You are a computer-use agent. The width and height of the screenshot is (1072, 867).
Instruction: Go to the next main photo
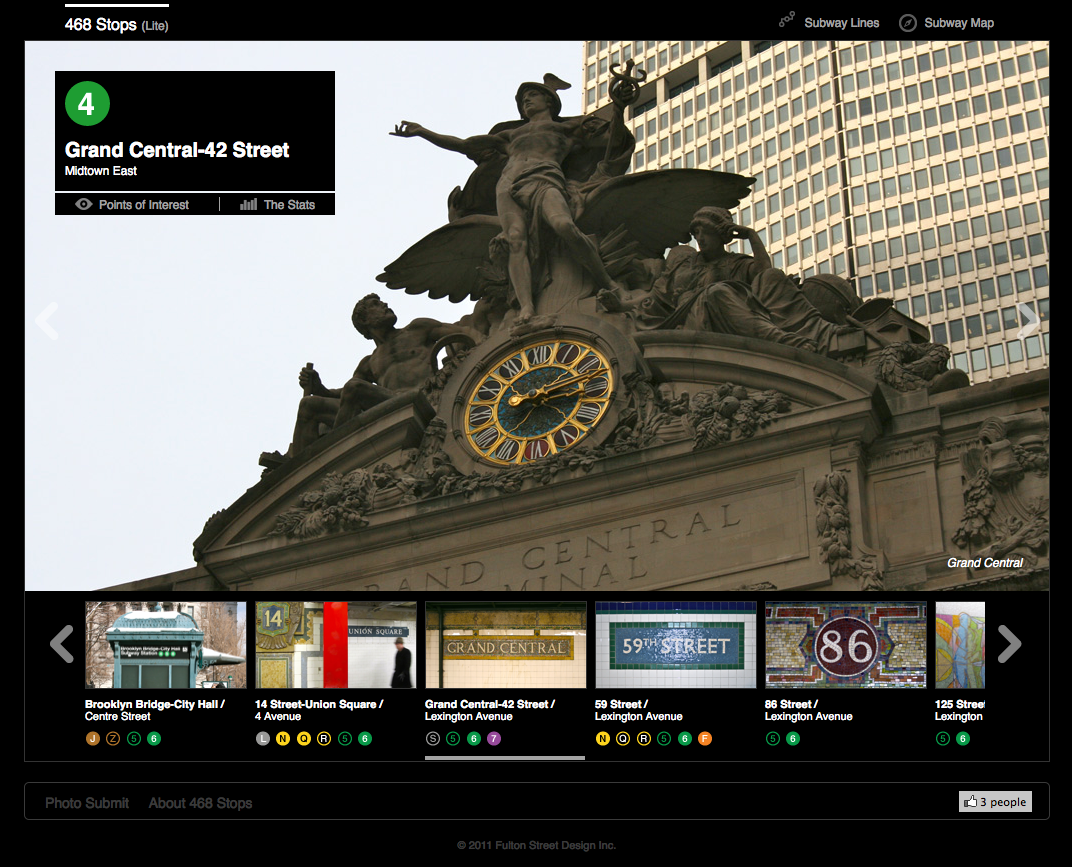1027,321
